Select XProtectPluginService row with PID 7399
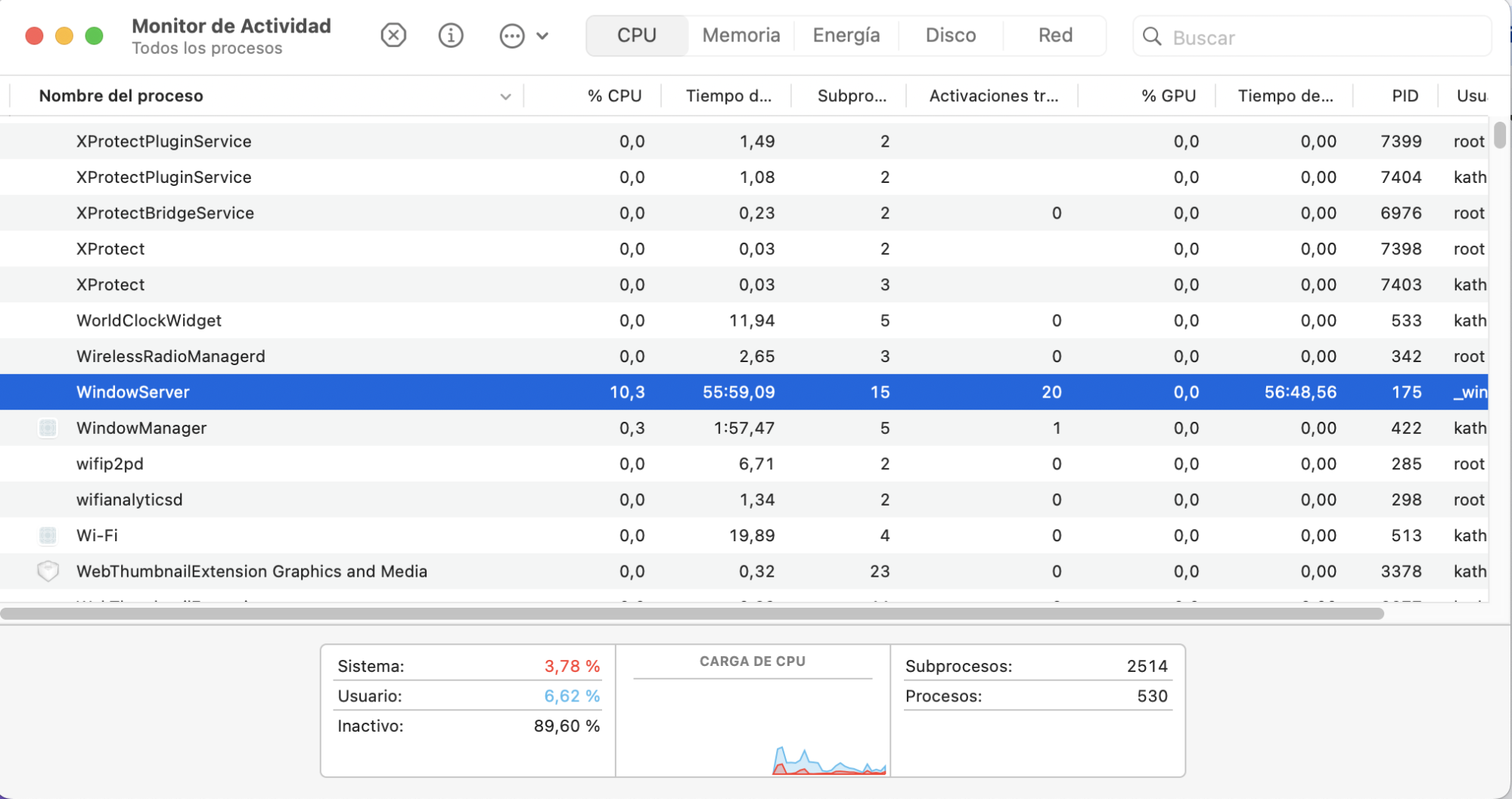Viewport: 1512px width, 799px height. click(744, 141)
